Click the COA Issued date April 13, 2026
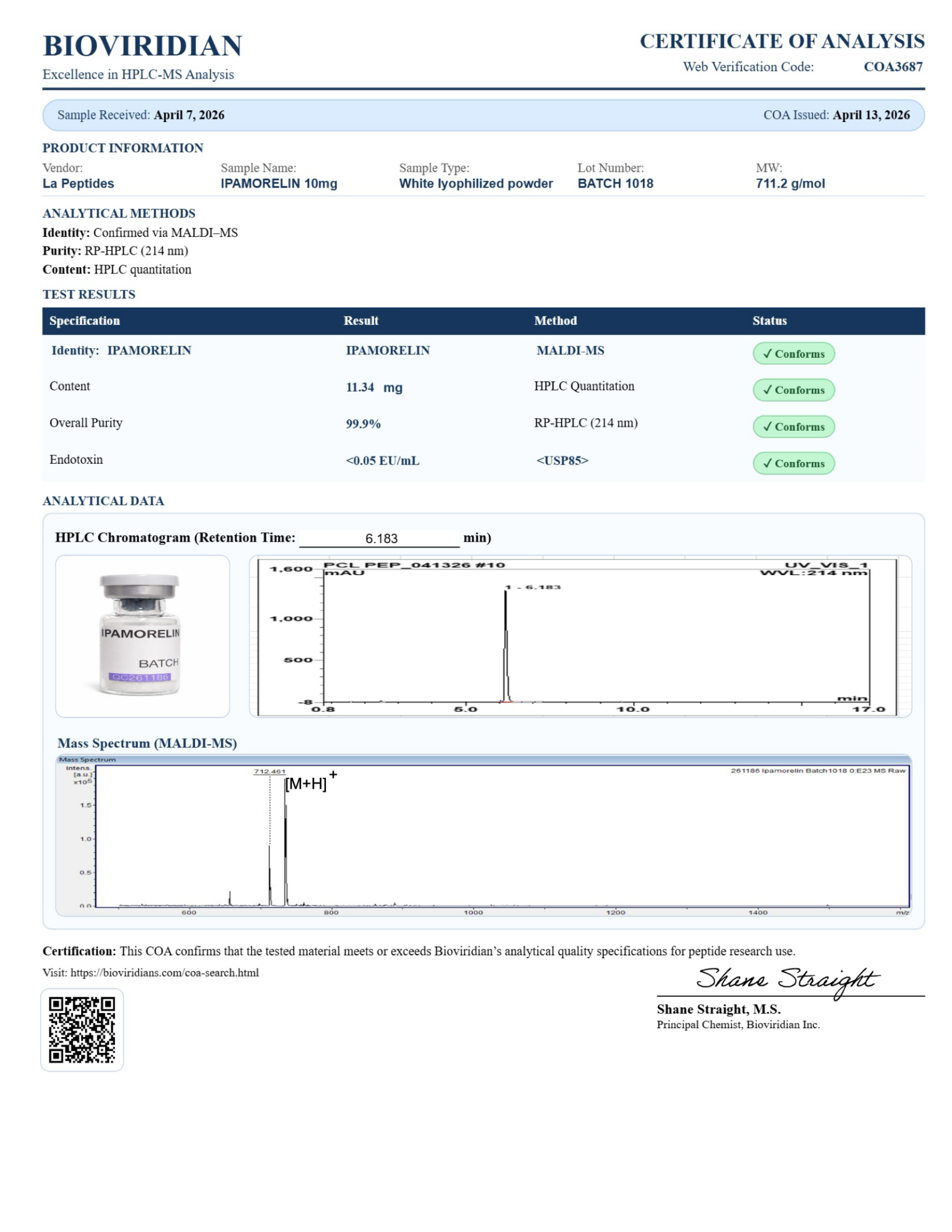952x1232 pixels. click(871, 115)
